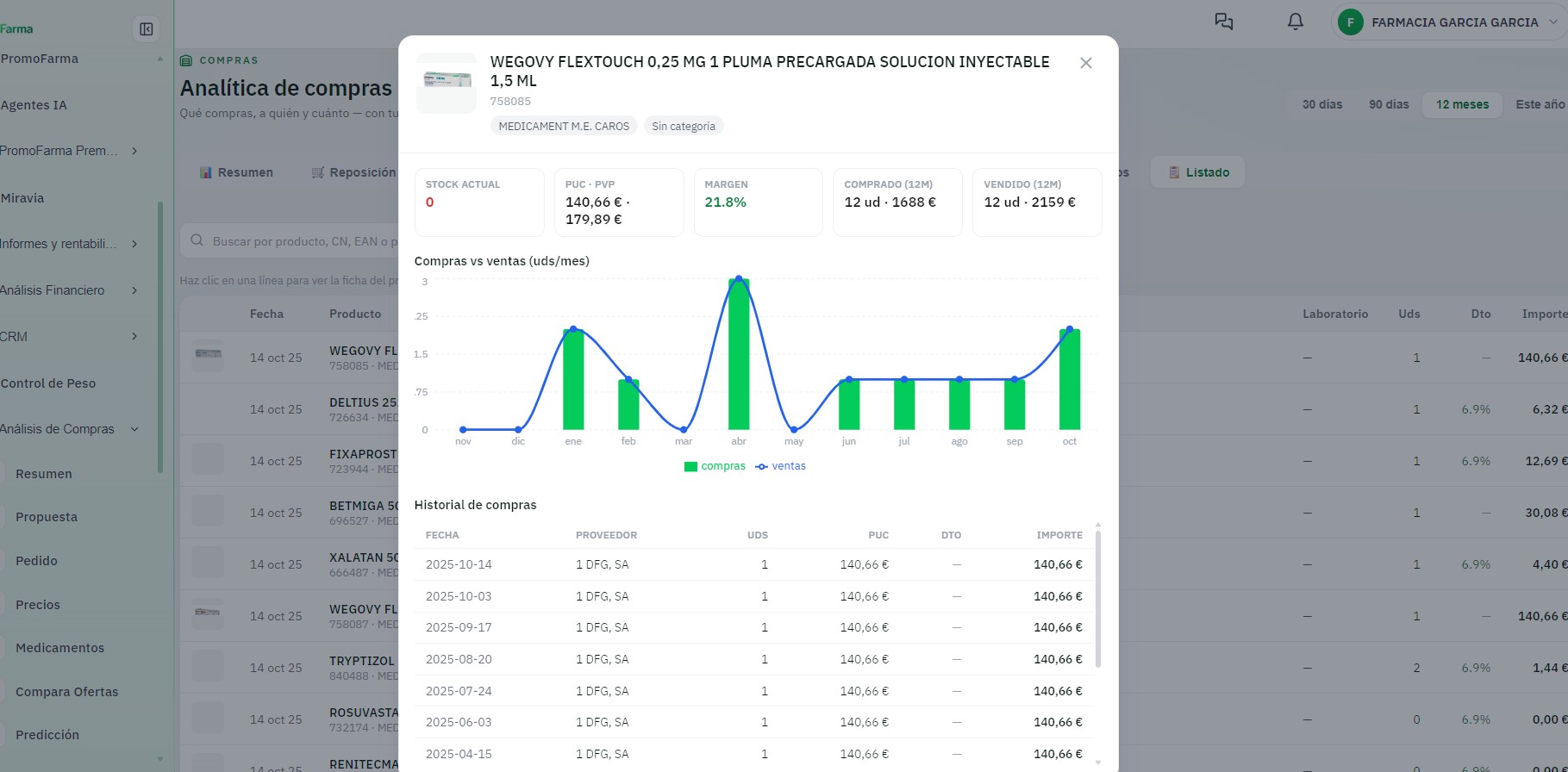This screenshot has width=1568, height=772.
Task: Expand the Informes y rentabili... submenu
Action: tap(134, 244)
